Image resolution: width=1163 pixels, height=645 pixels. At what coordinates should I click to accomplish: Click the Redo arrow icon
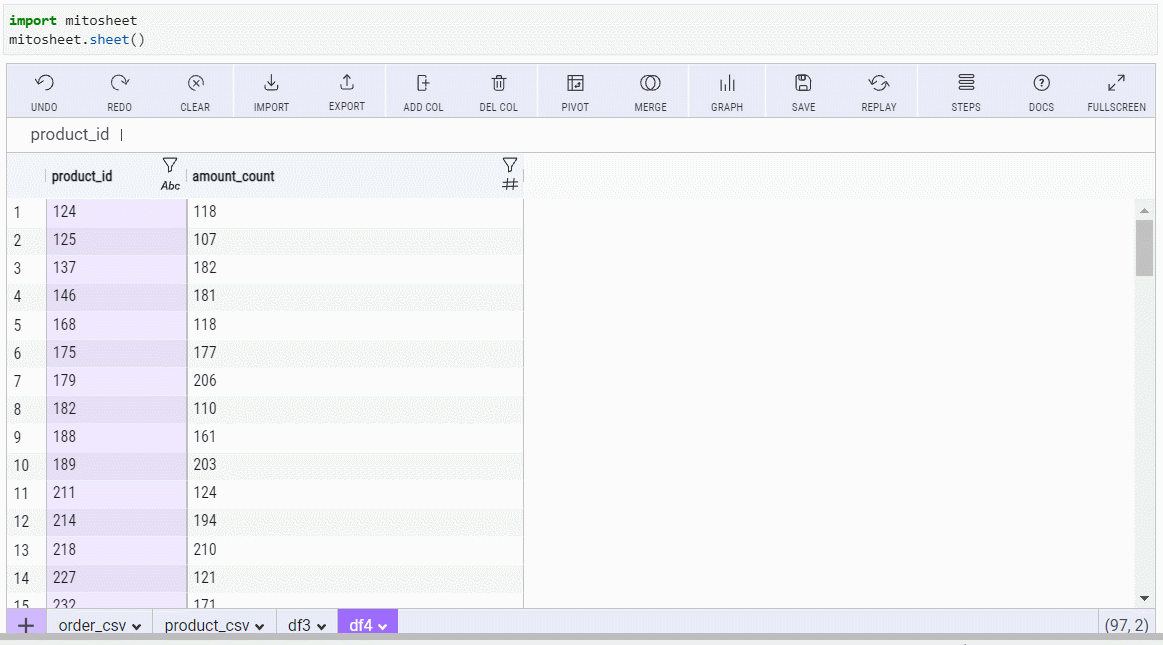120,84
